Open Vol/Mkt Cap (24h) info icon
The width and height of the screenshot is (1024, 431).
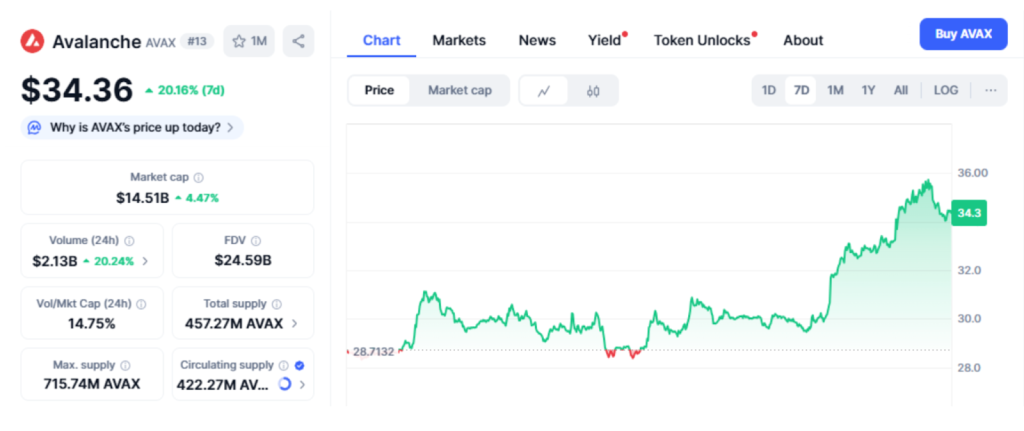[142, 304]
